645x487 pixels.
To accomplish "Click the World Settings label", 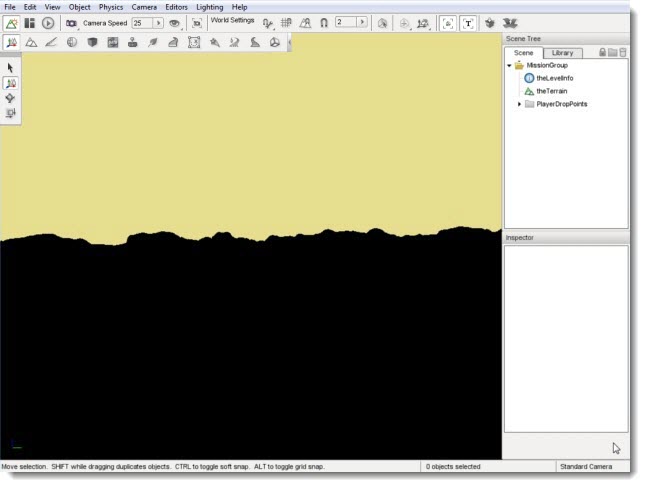I will tap(232, 21).
